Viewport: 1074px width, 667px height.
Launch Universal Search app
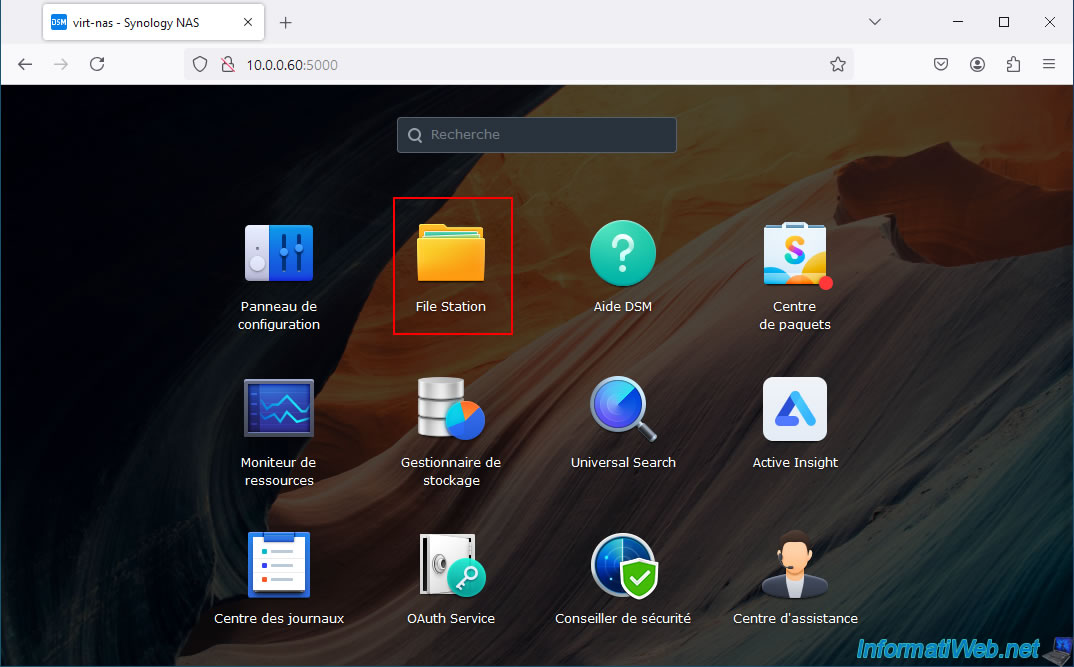623,408
